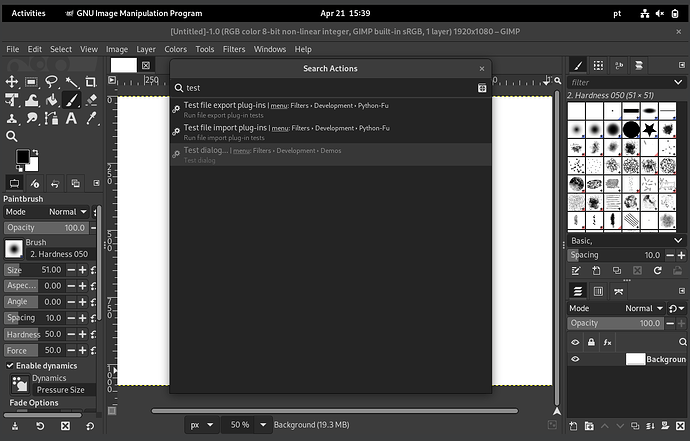Open Activities overview
The width and height of the screenshot is (690, 441).
tap(28, 13)
